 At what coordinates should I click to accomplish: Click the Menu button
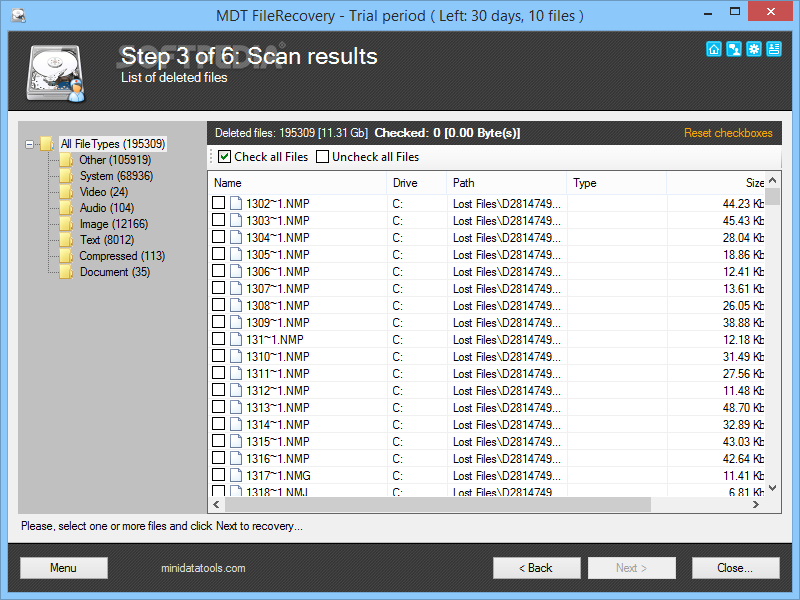coord(64,568)
